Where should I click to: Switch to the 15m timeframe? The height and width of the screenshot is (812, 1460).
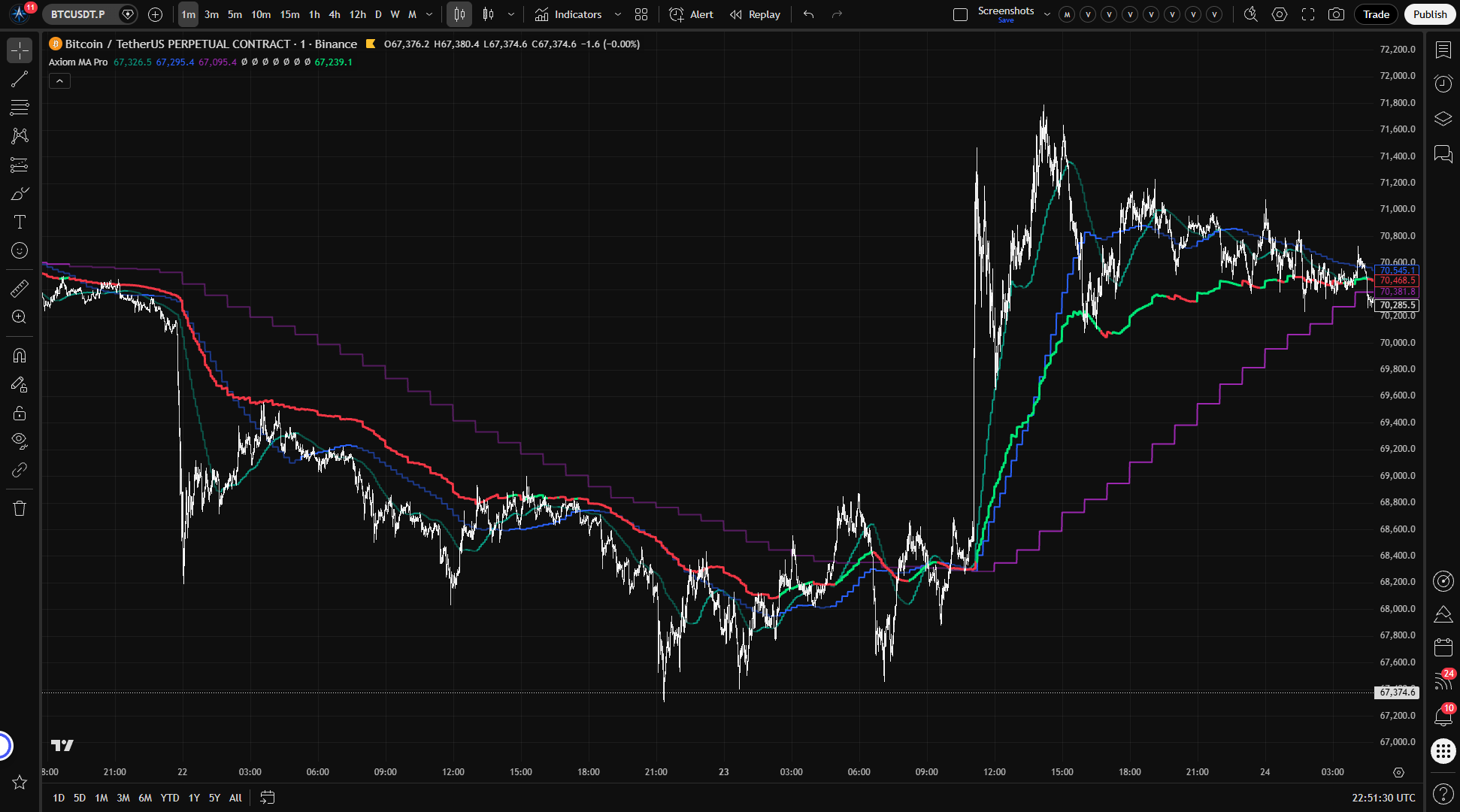[x=289, y=14]
